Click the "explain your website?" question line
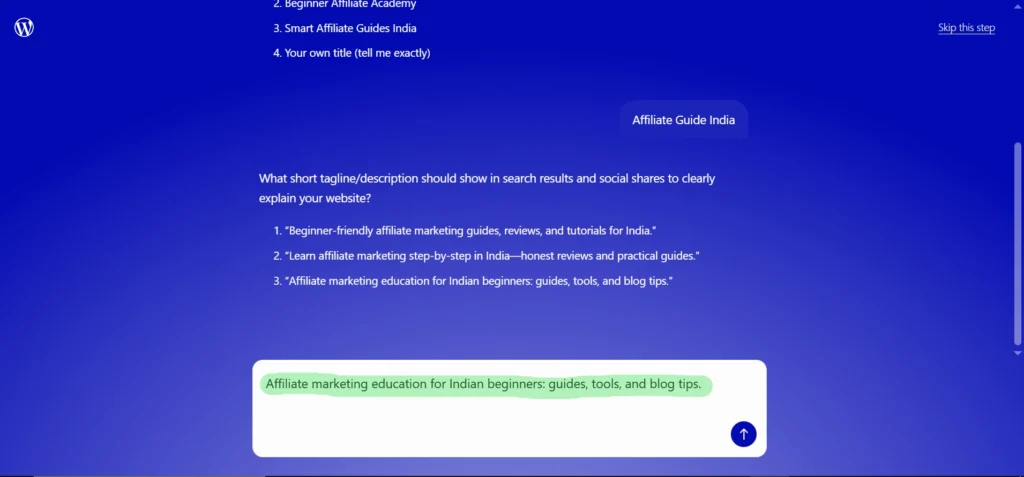 (315, 198)
